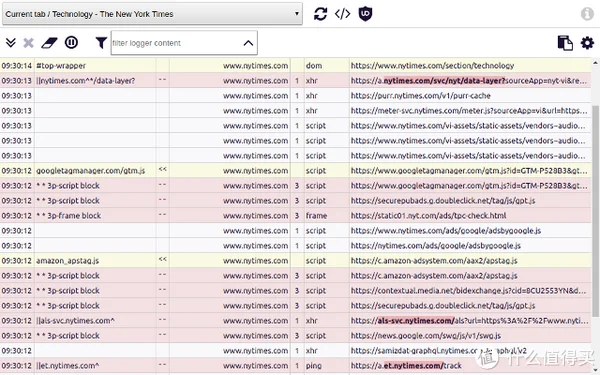
Task: Click the gray X void entries icon
Action: pyautogui.click(x=28, y=42)
